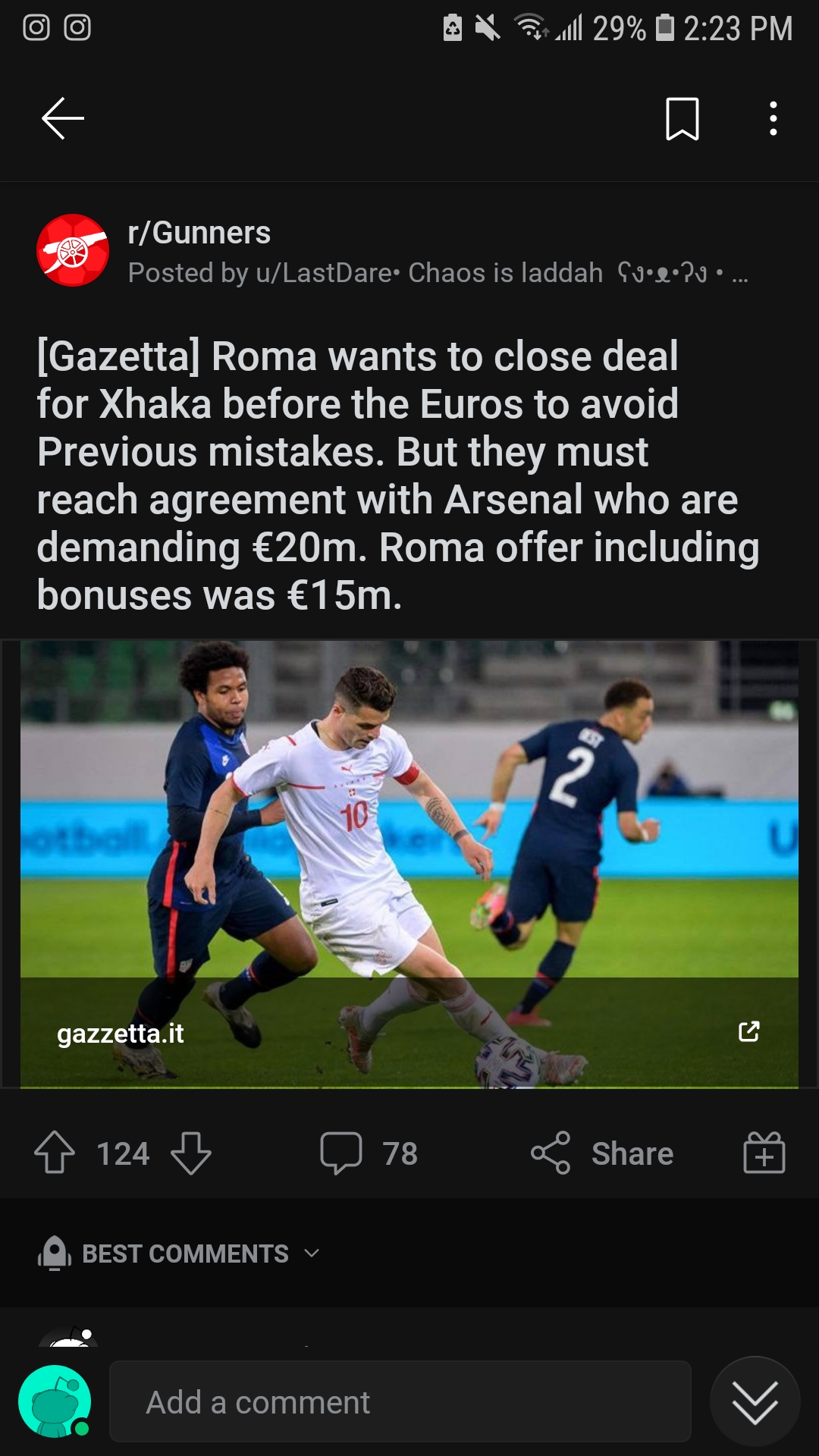Tap the Snoo profile avatar by comment box
The width and height of the screenshot is (819, 1456).
coord(55,1401)
